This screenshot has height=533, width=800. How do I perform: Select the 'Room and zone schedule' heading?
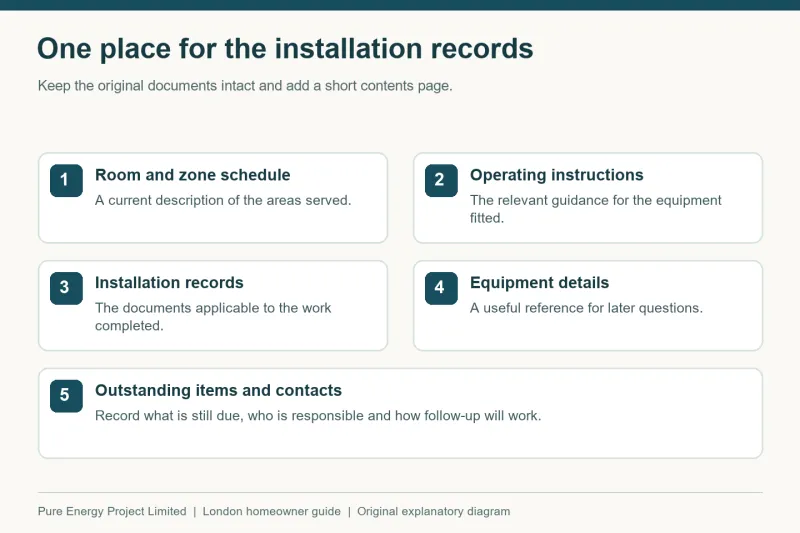[x=192, y=175]
